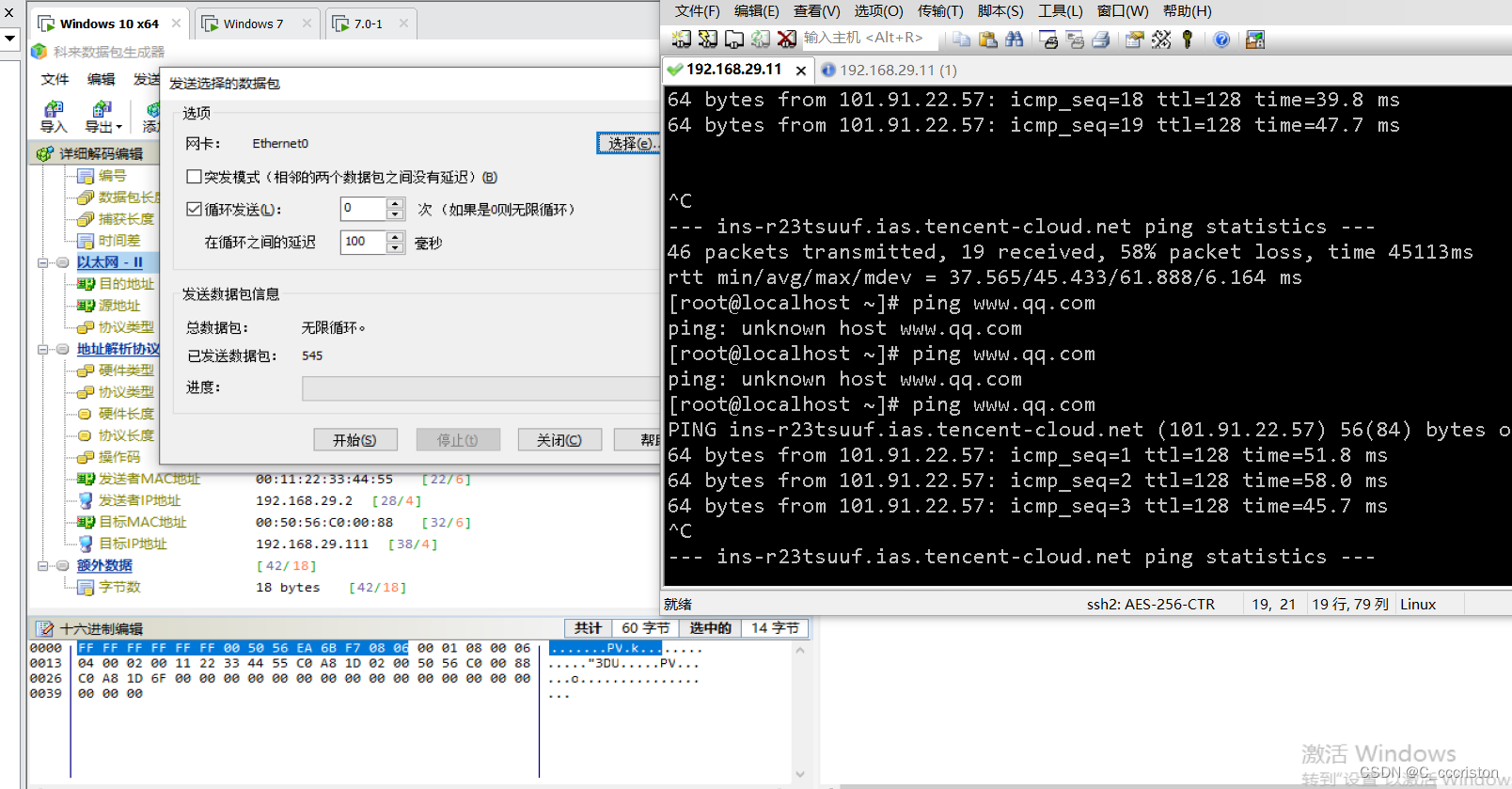The image size is (1512, 789).
Task: Click the 输入主机 host input box
Action: tap(871, 38)
